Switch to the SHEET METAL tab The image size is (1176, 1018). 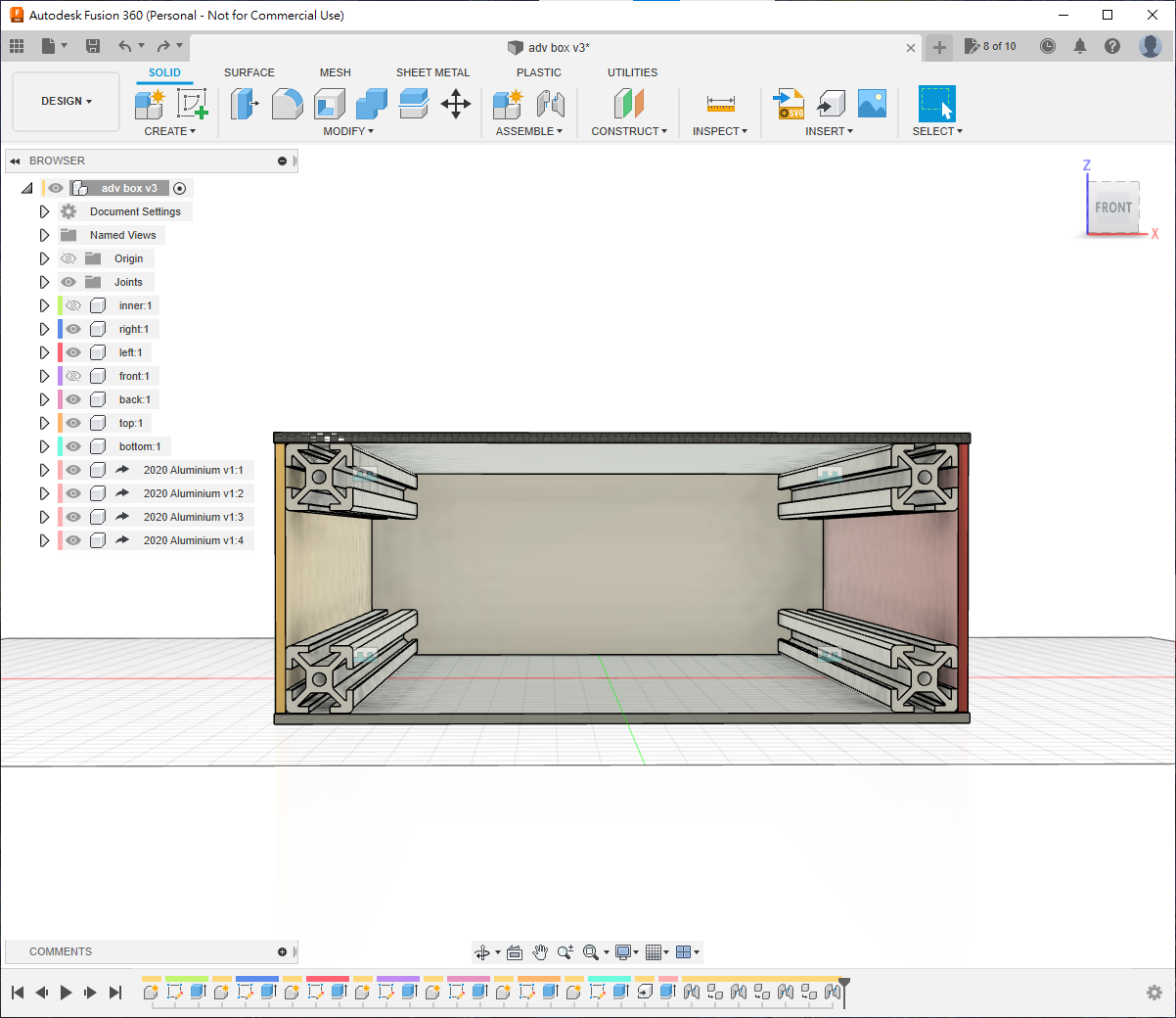click(x=432, y=72)
